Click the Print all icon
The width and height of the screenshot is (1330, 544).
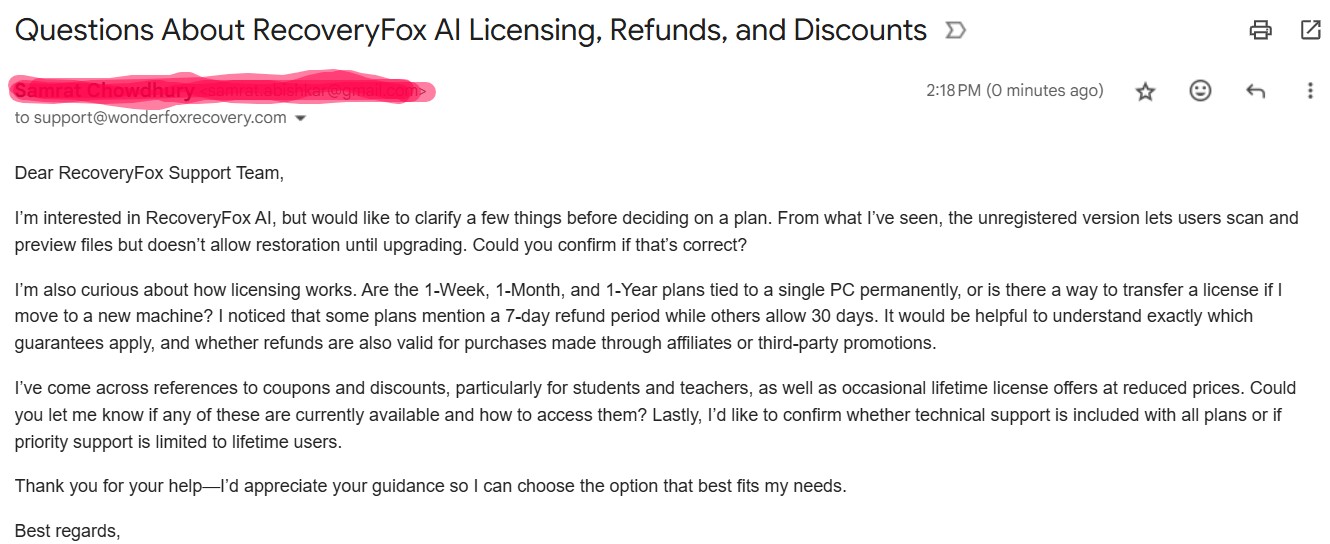pyautogui.click(x=1260, y=30)
